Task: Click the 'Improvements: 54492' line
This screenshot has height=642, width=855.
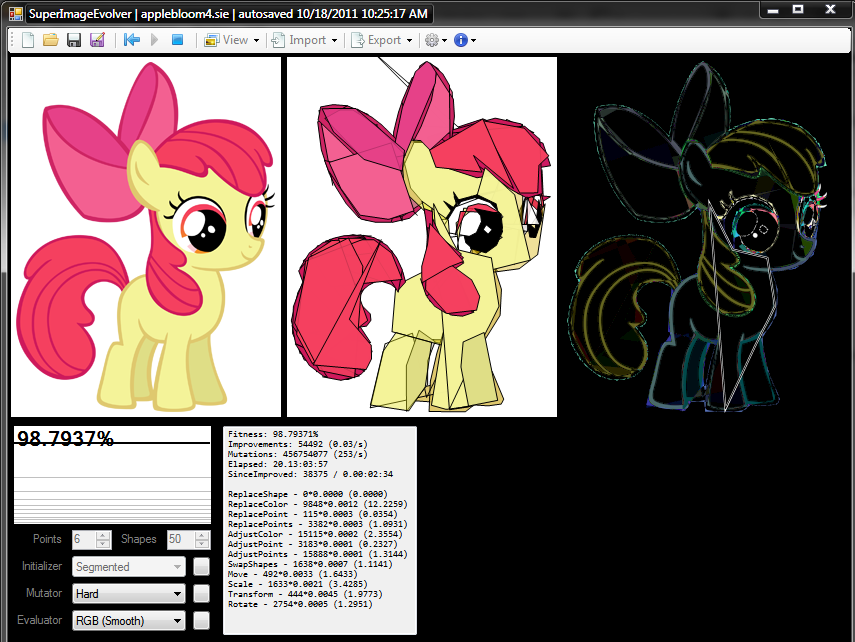Action: click(x=298, y=445)
